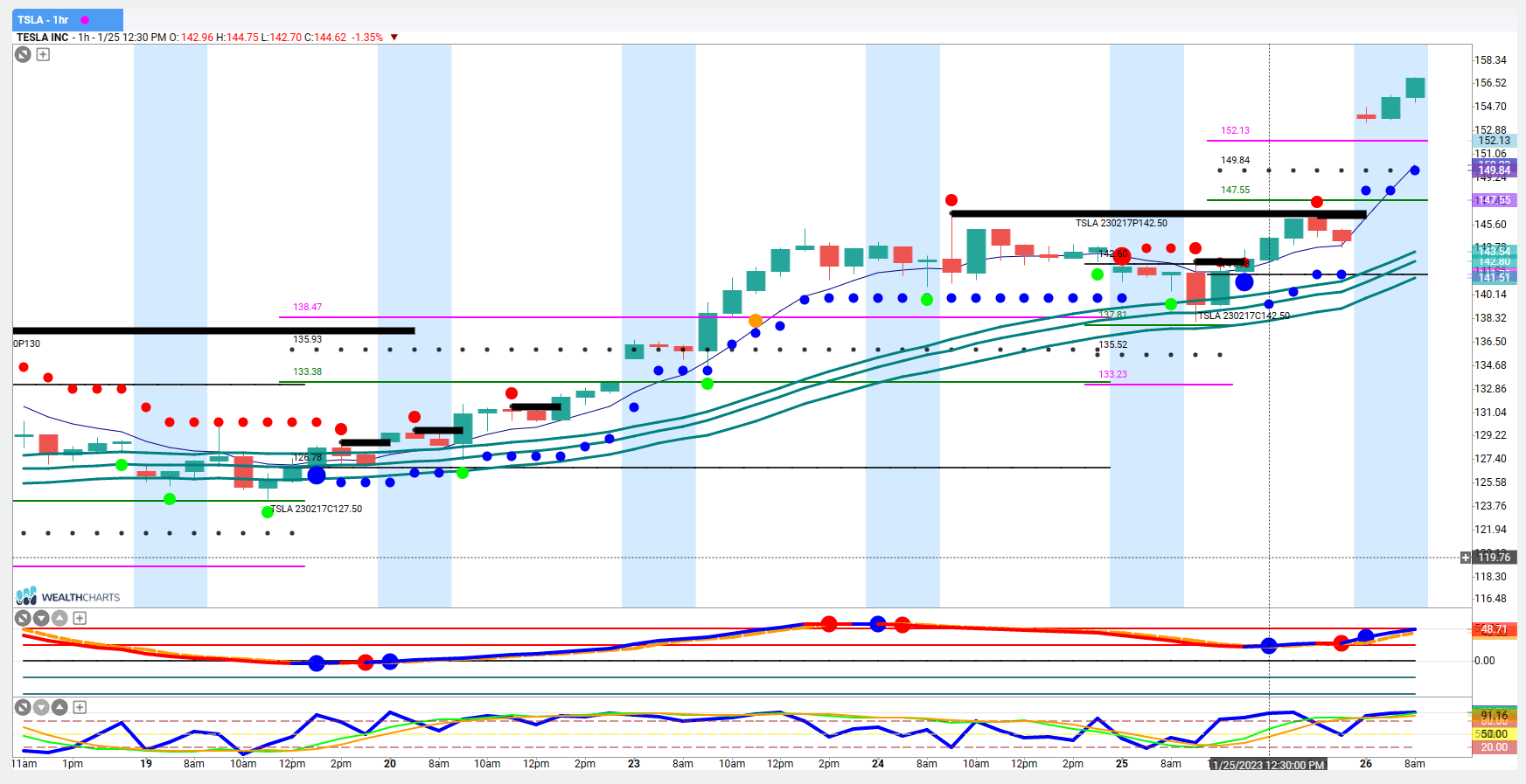Image resolution: width=1526 pixels, height=784 pixels.
Task: Click the 20.00 stochastic level tag
Action: click(x=1495, y=747)
